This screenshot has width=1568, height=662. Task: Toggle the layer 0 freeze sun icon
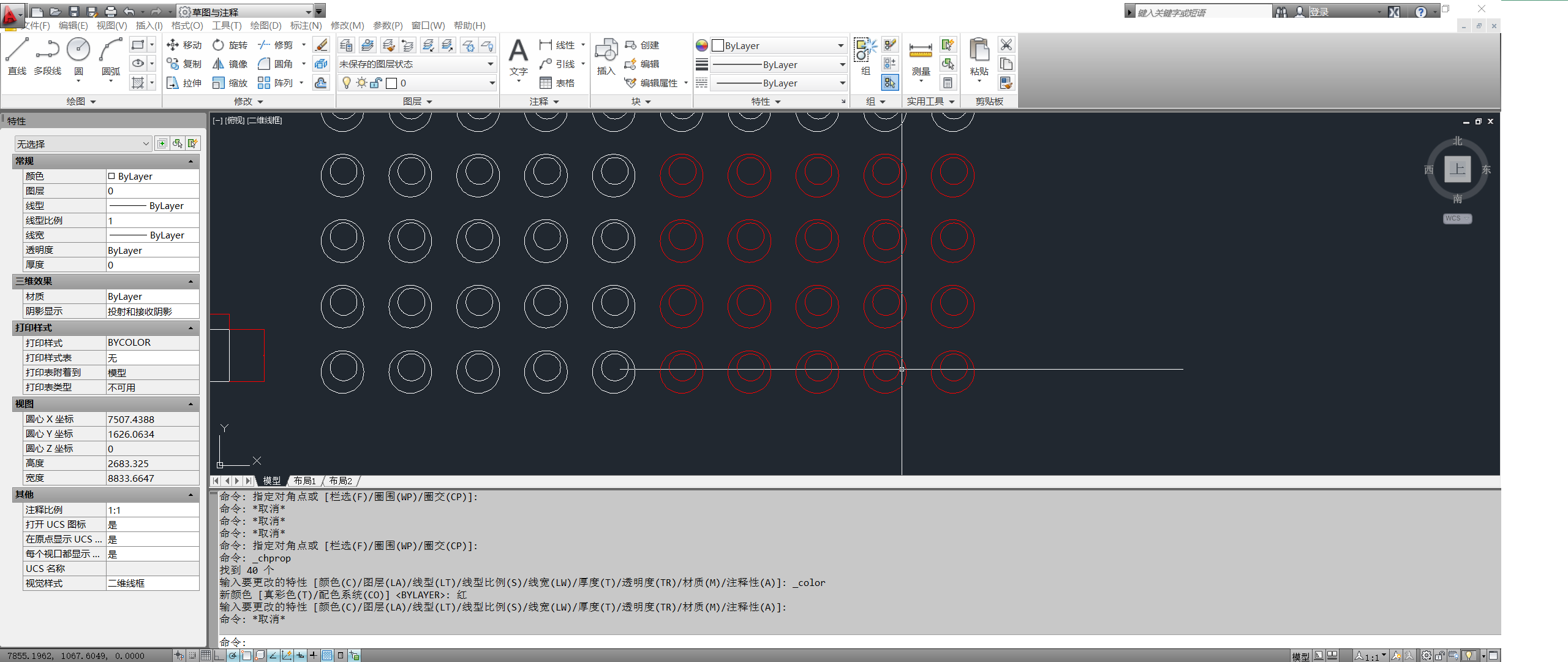pyautogui.click(x=361, y=83)
